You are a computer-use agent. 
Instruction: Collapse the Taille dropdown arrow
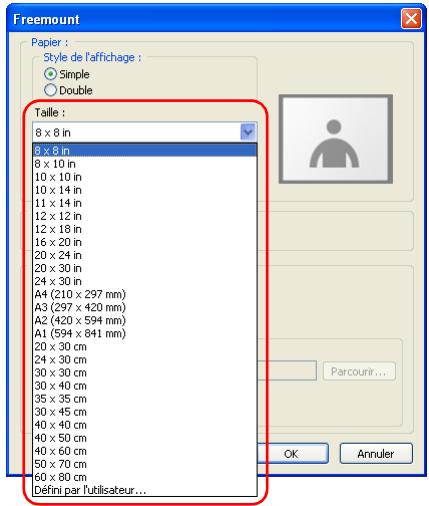tap(248, 132)
